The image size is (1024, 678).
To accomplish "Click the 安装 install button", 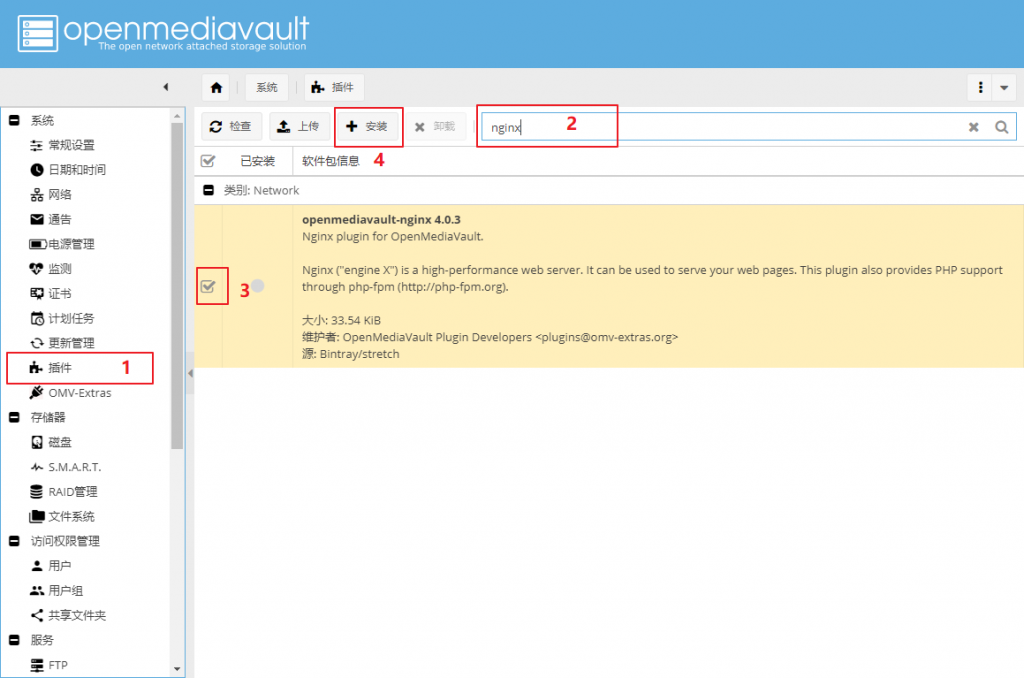I will coord(368,127).
